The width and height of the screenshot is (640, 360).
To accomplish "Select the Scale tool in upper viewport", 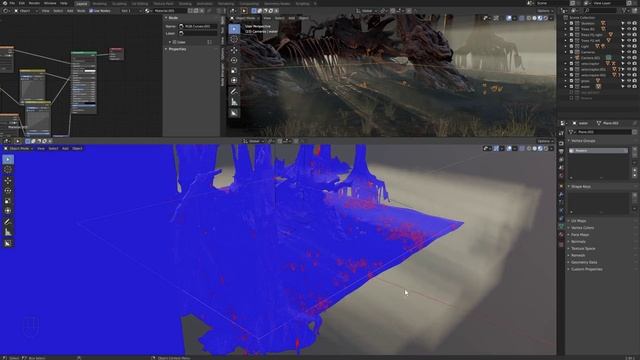I will click(234, 71).
